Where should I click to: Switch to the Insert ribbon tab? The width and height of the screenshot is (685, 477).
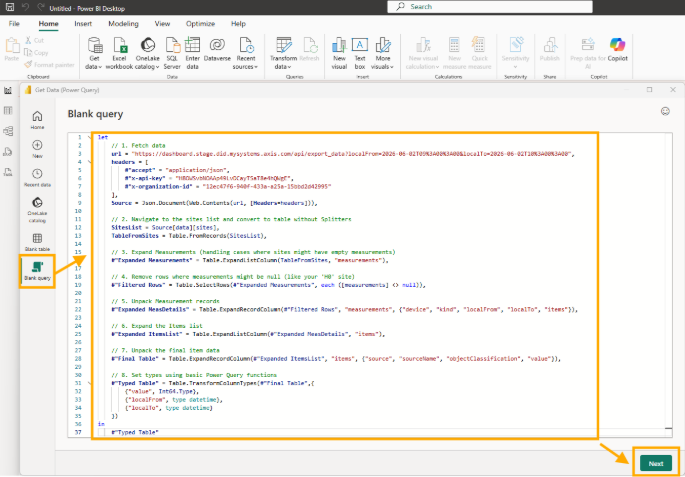(83, 24)
